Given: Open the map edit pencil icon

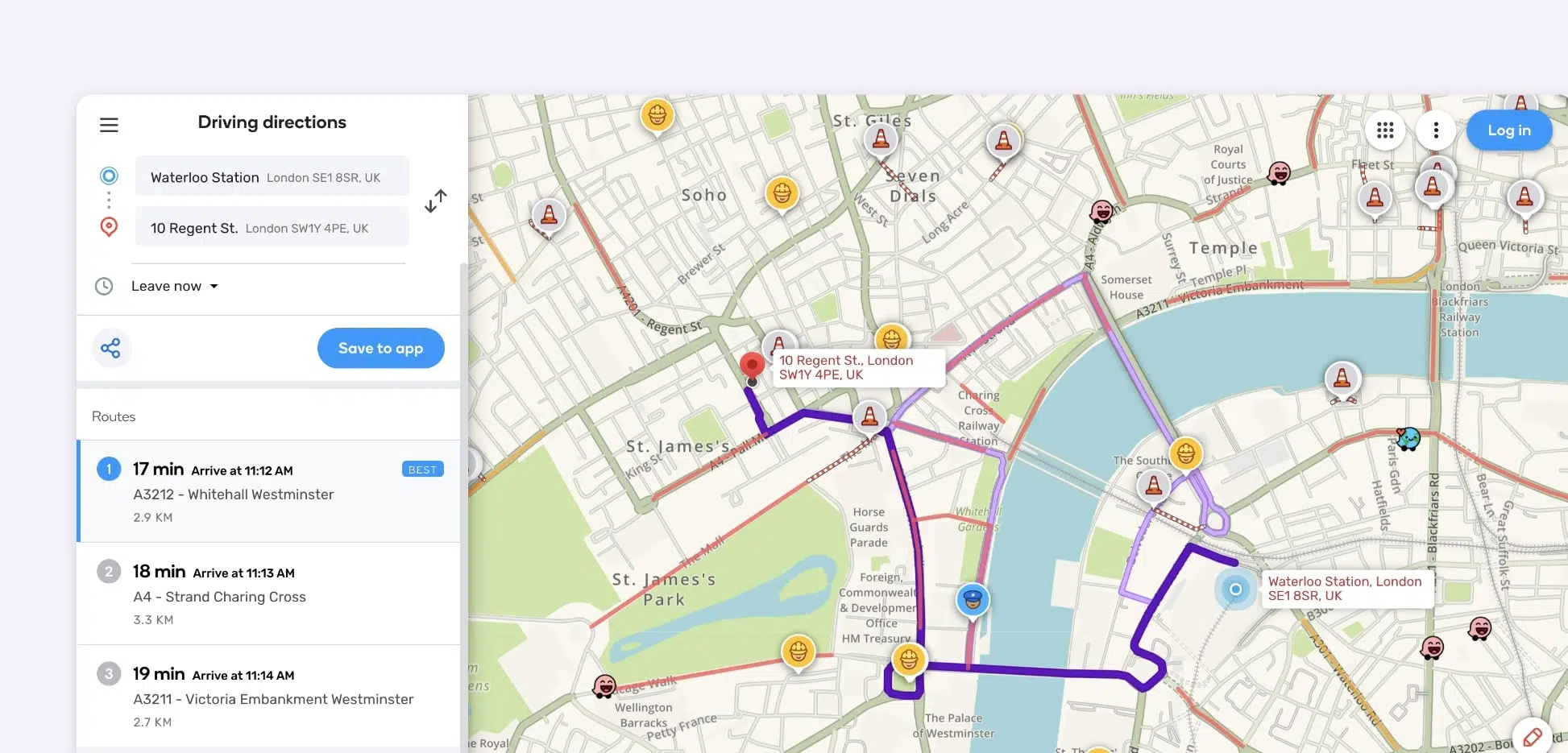Looking at the screenshot, I should pos(1532,736).
